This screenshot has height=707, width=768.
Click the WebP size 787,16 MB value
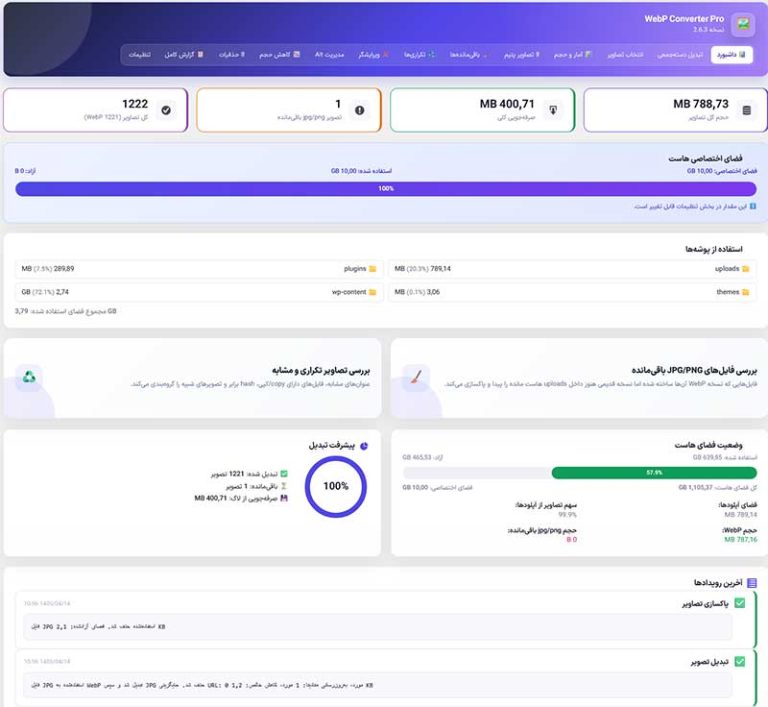pos(741,539)
